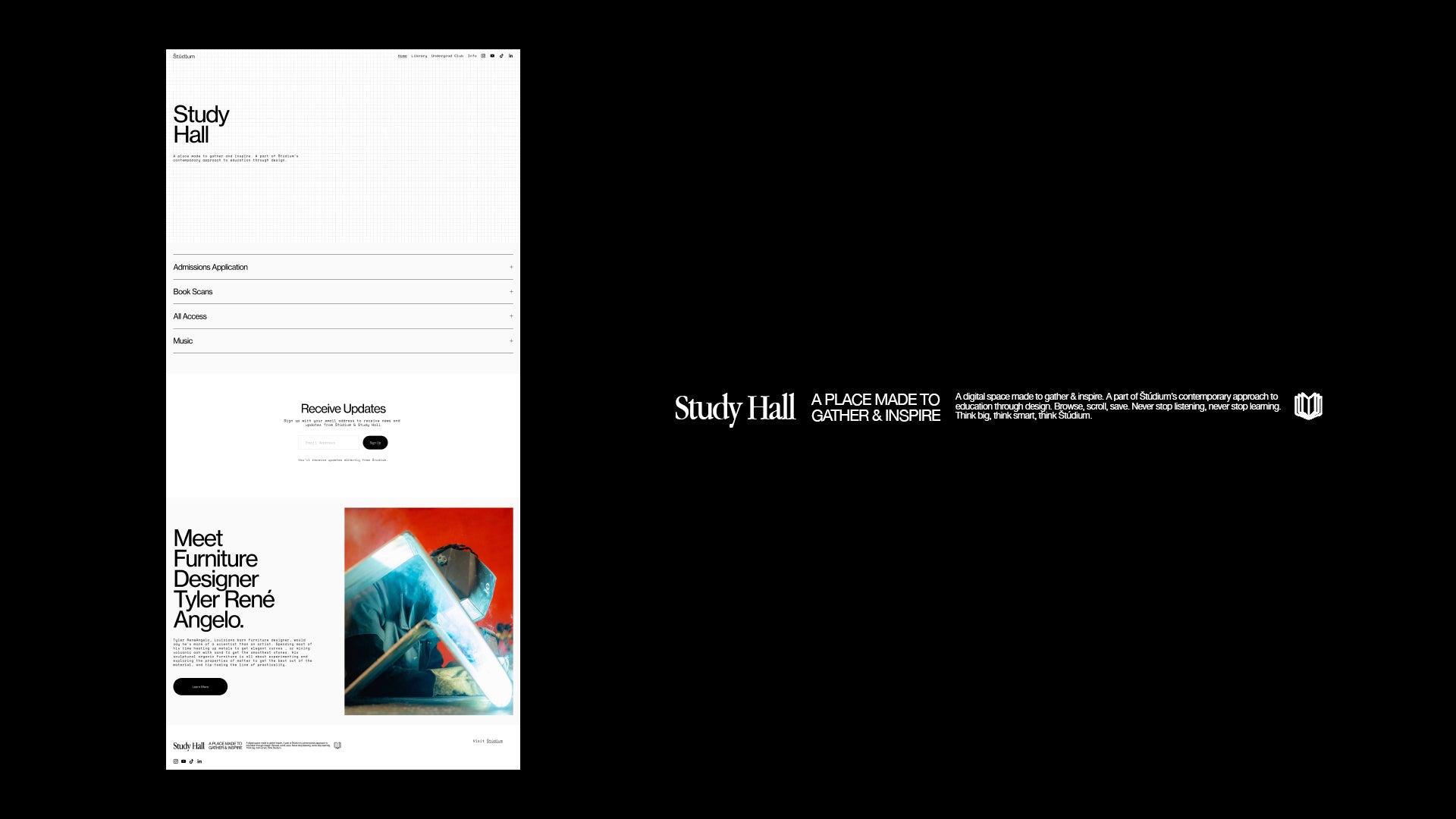
Task: Click the TikTok icon in the footer
Action: [x=192, y=761]
